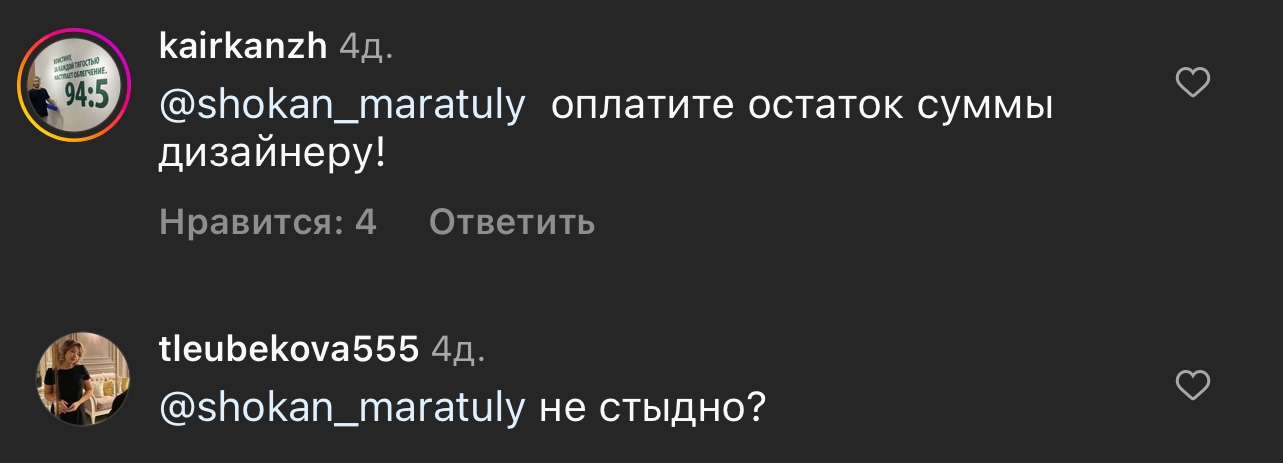Click the word 'дизайнеру!' in the first comment
Image resolution: width=1283 pixels, height=463 pixels.
(x=271, y=158)
